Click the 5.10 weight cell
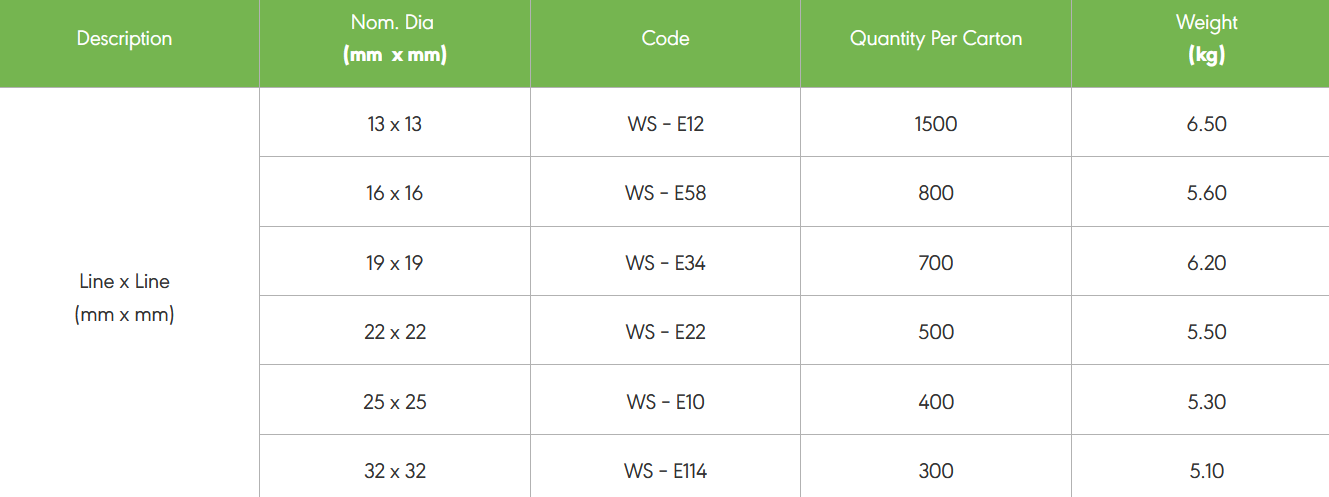This screenshot has height=497, width=1329. 1206,471
